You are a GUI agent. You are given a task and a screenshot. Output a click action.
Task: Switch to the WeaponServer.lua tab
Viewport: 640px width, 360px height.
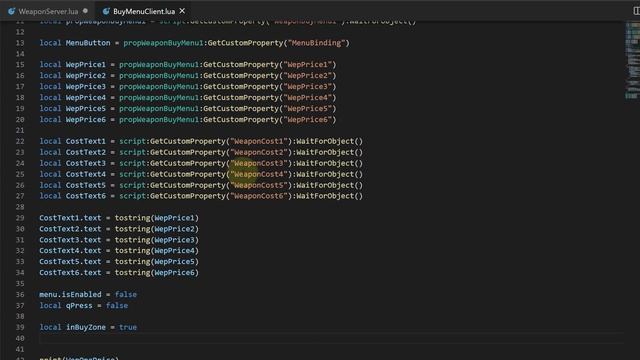[48, 11]
